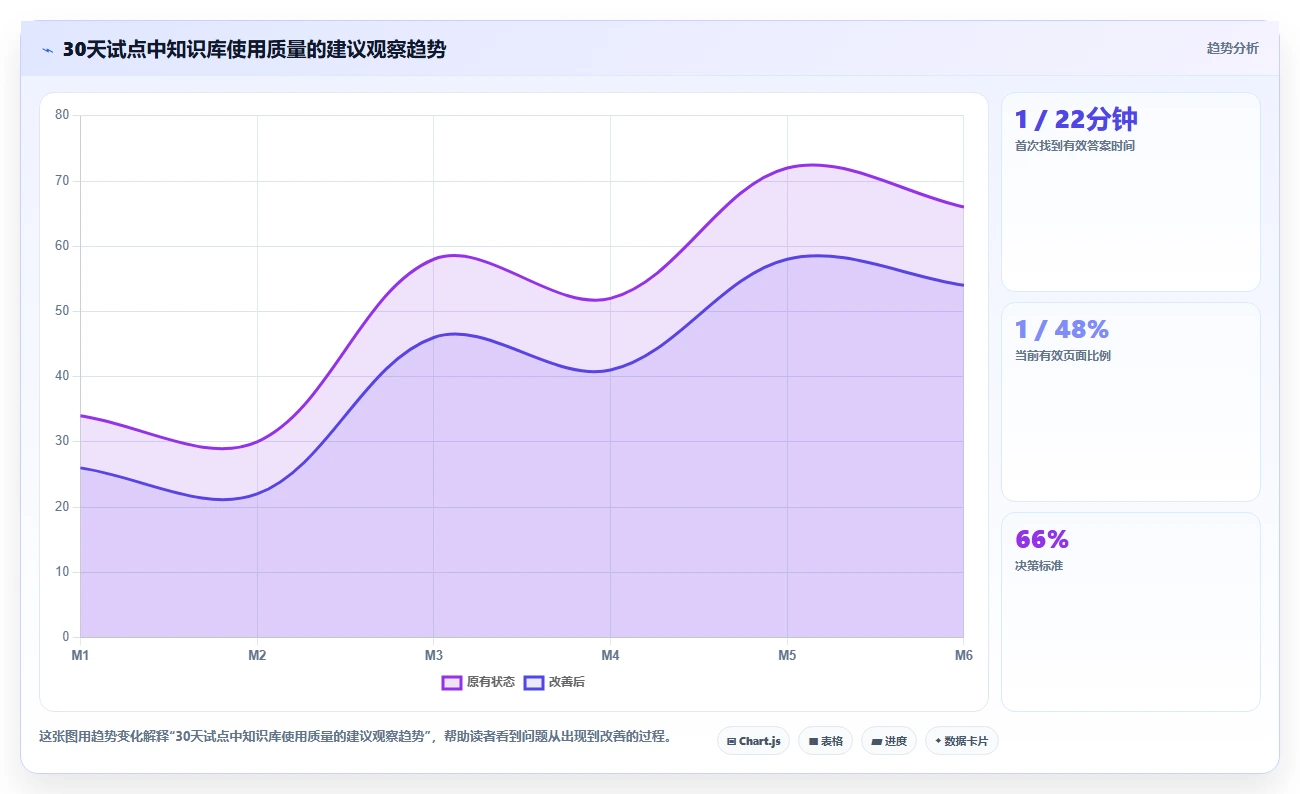Click the 当前有效页面比例 caption
Viewport: 1300px width, 794px height.
(1062, 356)
